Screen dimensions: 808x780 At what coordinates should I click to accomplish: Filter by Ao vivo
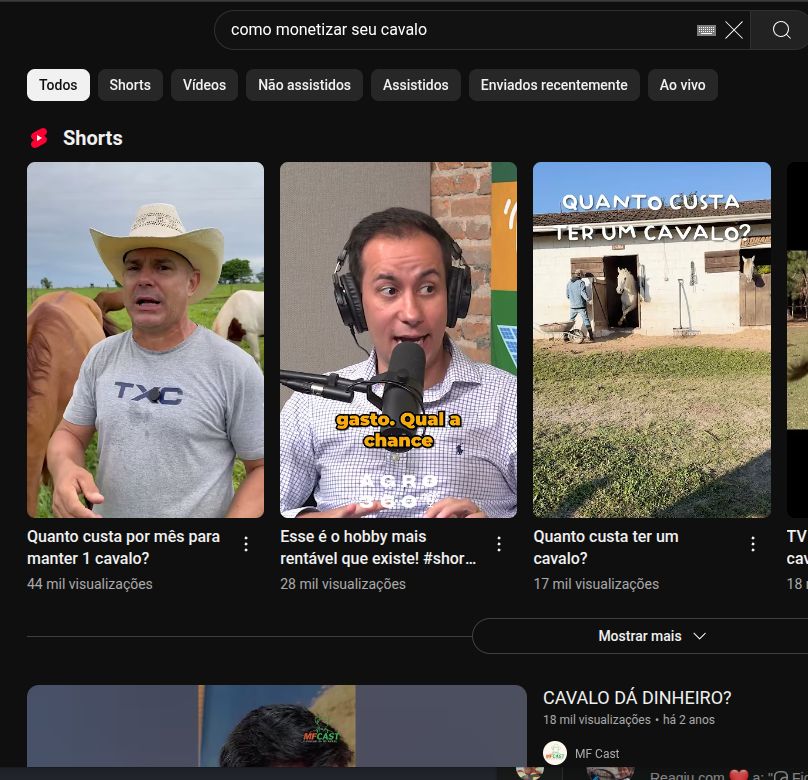[682, 85]
